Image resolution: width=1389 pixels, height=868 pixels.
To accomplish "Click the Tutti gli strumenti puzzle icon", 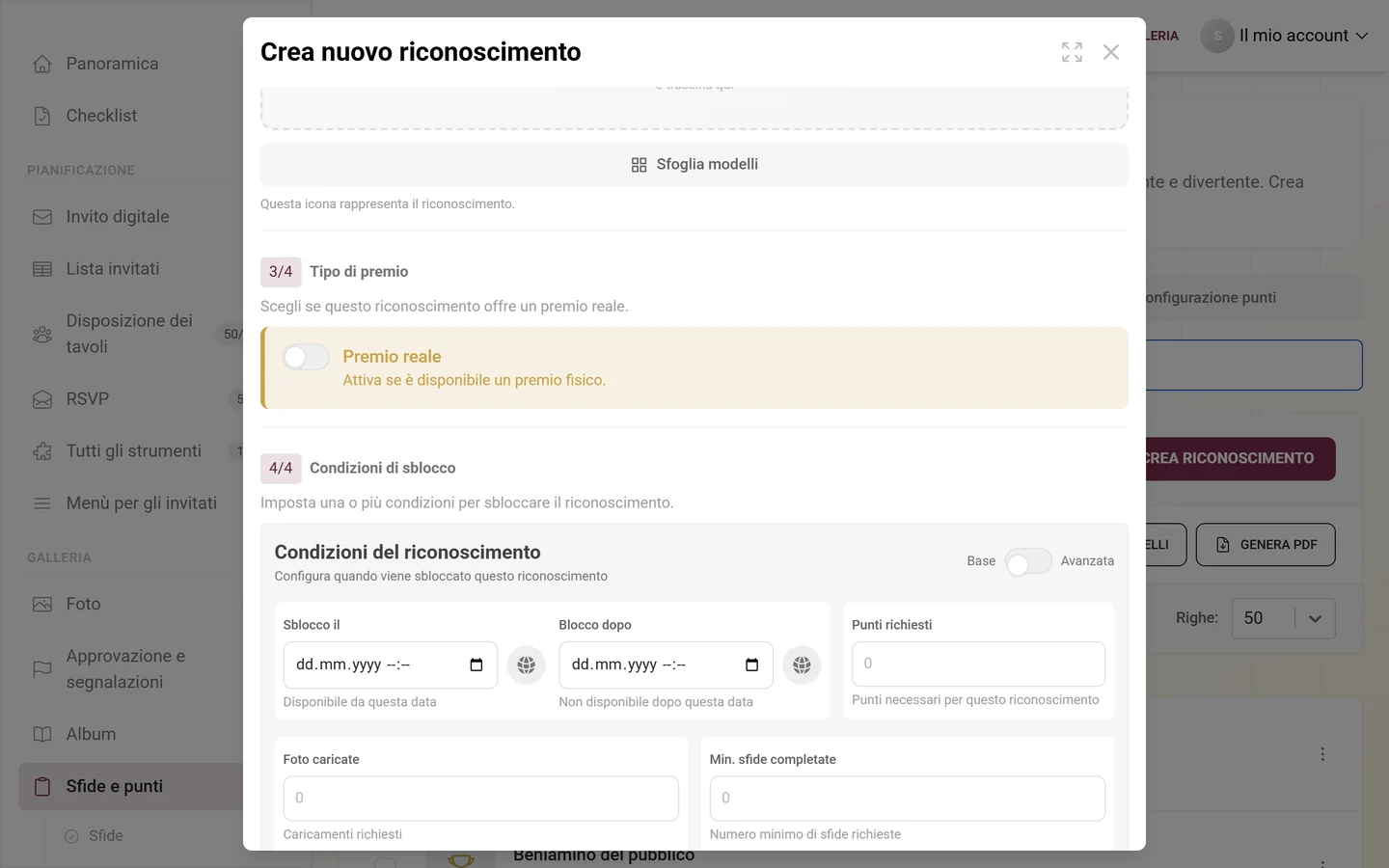I will tap(42, 451).
